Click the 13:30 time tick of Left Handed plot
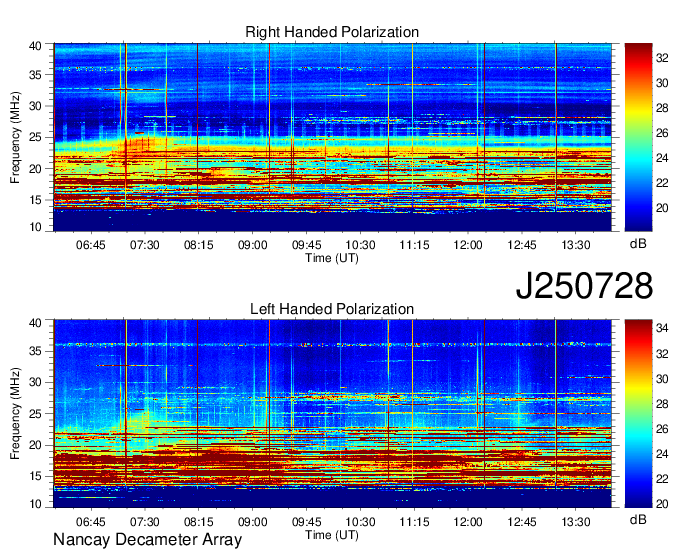Screen dimensions: 680x552 576,522
